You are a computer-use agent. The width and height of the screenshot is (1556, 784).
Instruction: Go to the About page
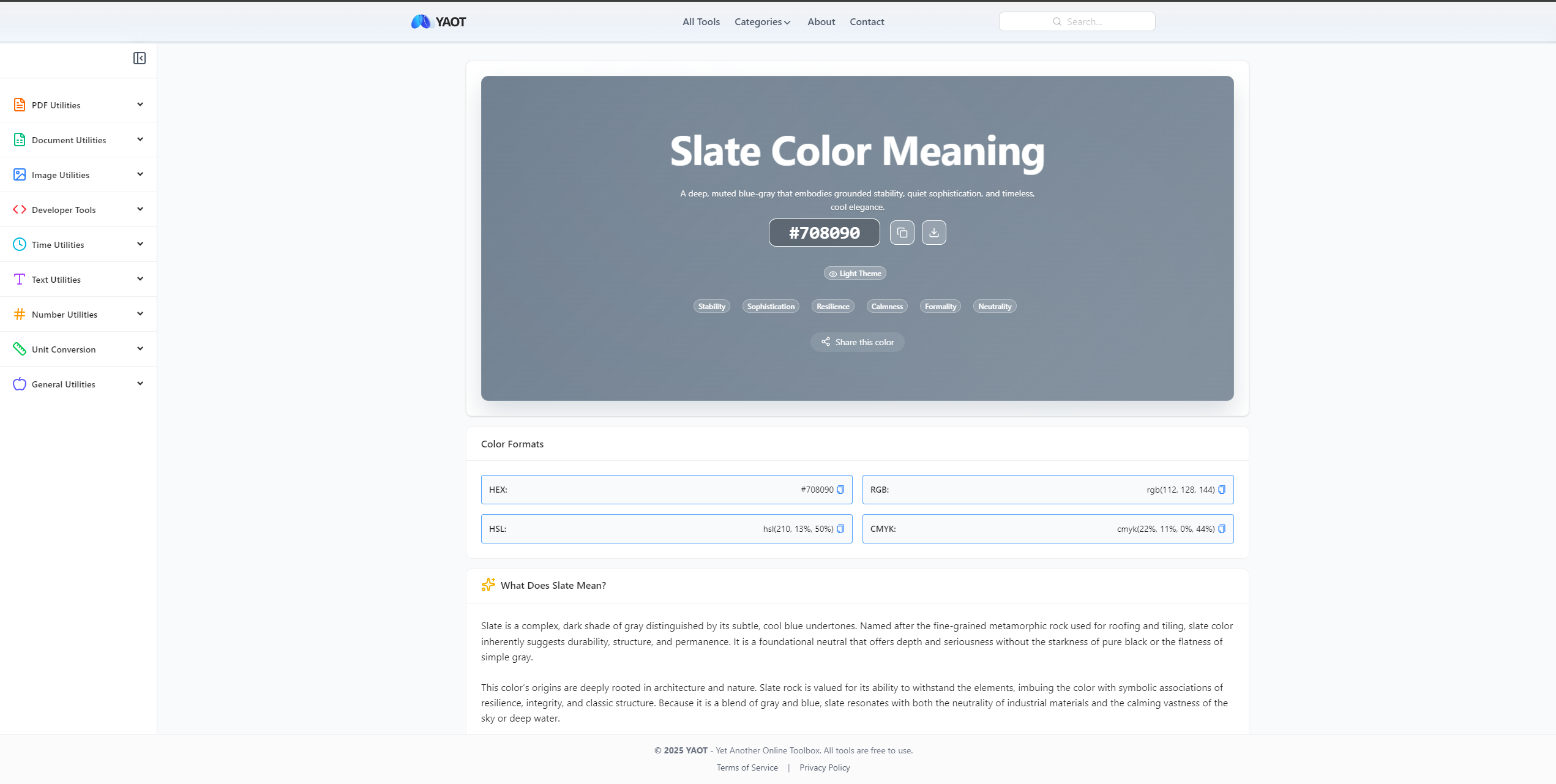(821, 22)
